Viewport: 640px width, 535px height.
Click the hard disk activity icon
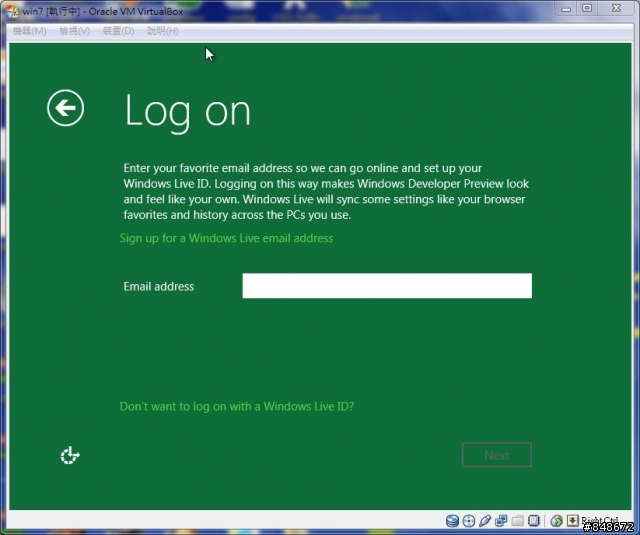[452, 521]
